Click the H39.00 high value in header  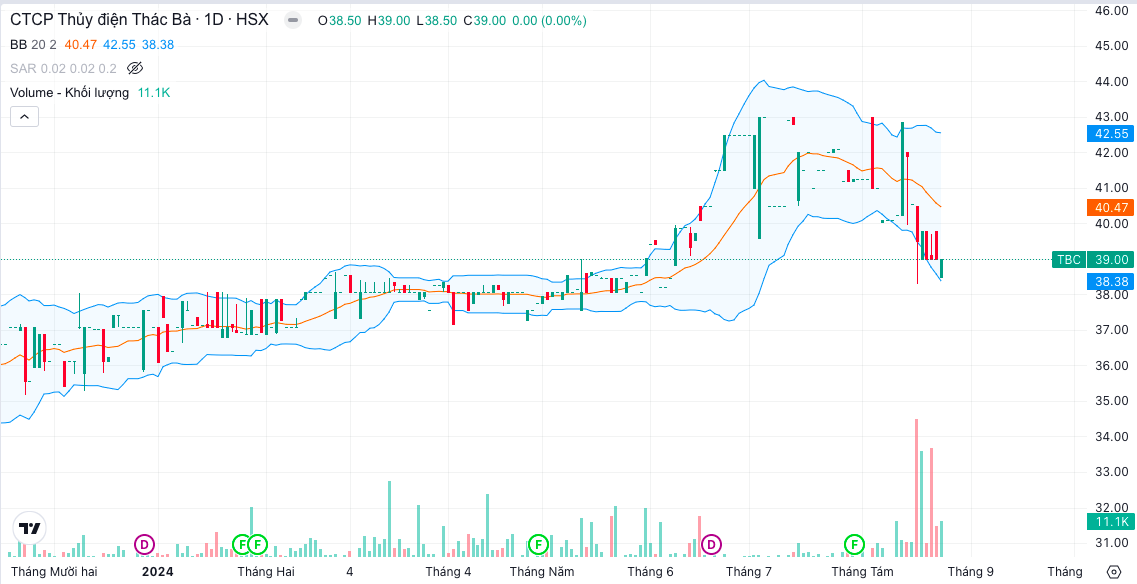click(x=389, y=21)
